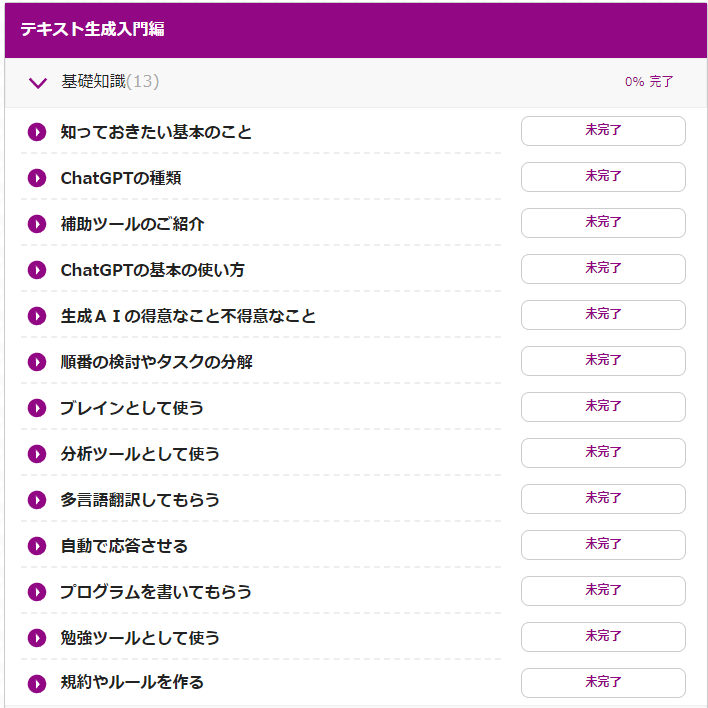Click the 0% 完了 progress indicator

[x=649, y=82]
